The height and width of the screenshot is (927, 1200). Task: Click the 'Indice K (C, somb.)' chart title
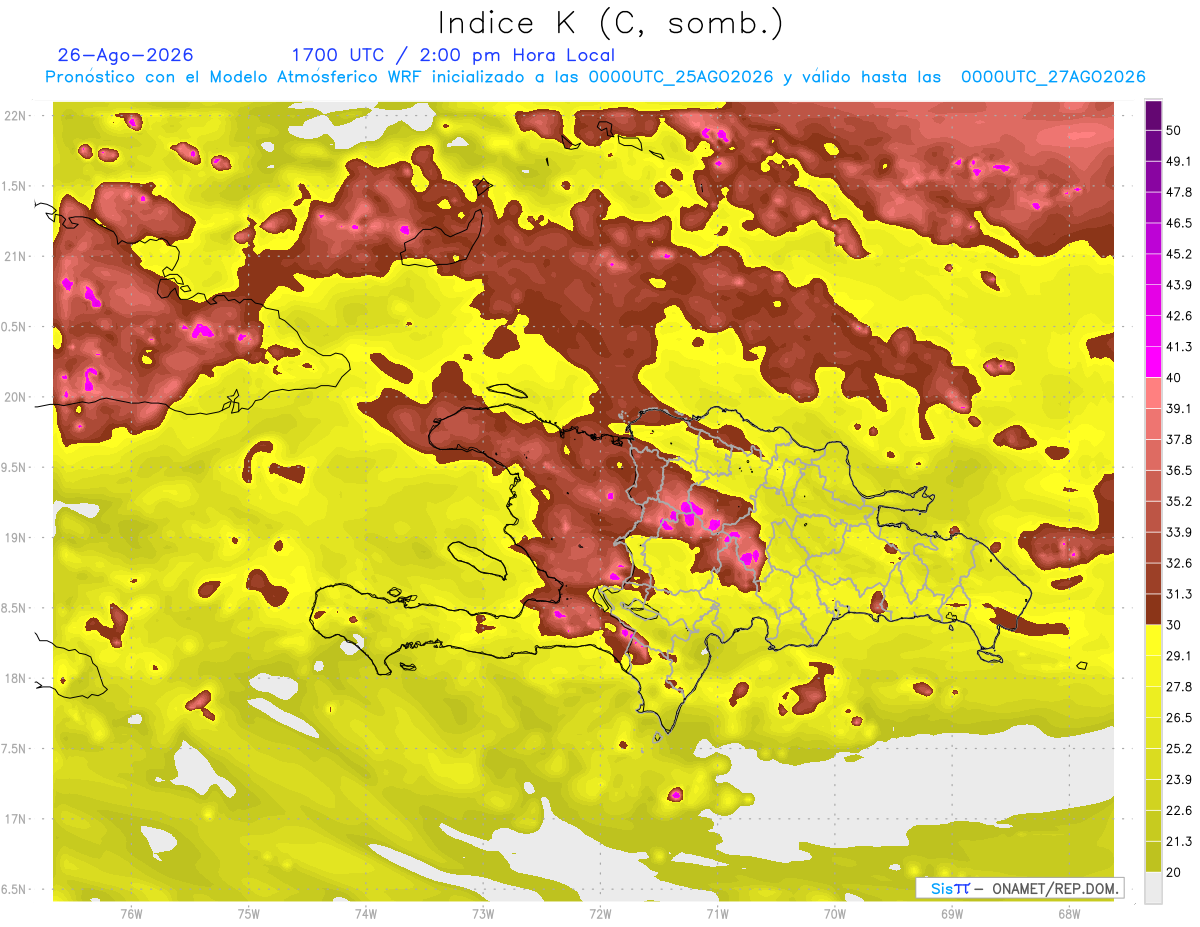pos(610,23)
